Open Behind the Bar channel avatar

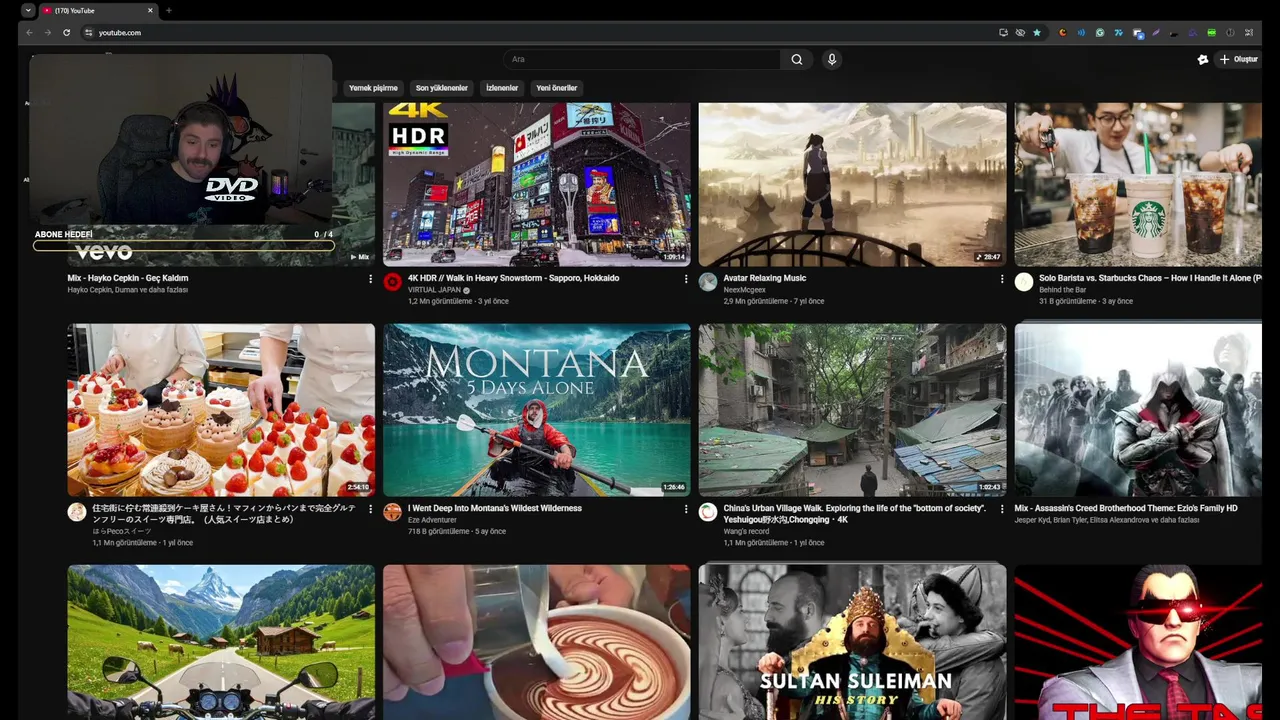pyautogui.click(x=1024, y=282)
